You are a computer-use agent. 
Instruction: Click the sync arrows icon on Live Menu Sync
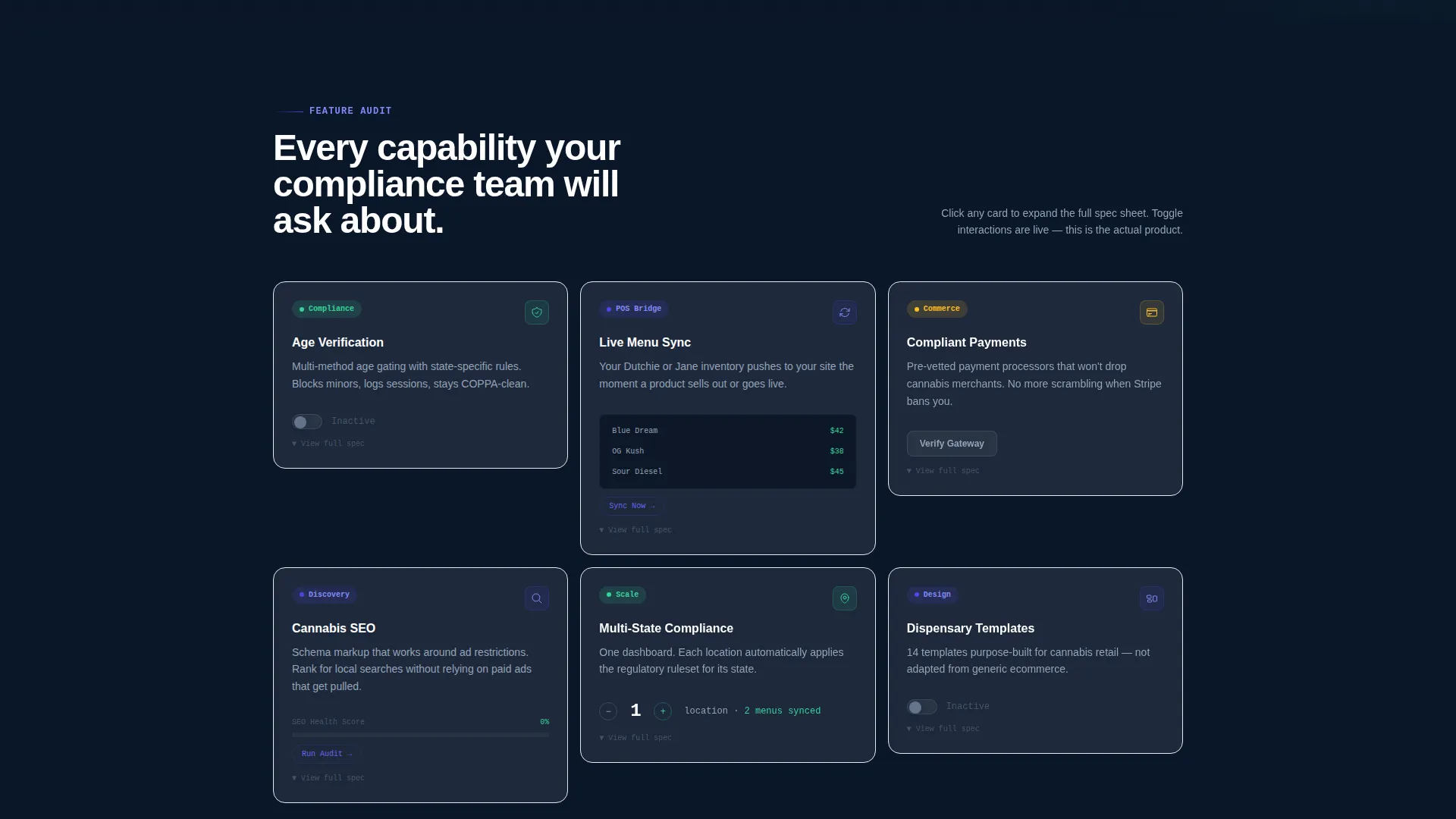(x=845, y=312)
